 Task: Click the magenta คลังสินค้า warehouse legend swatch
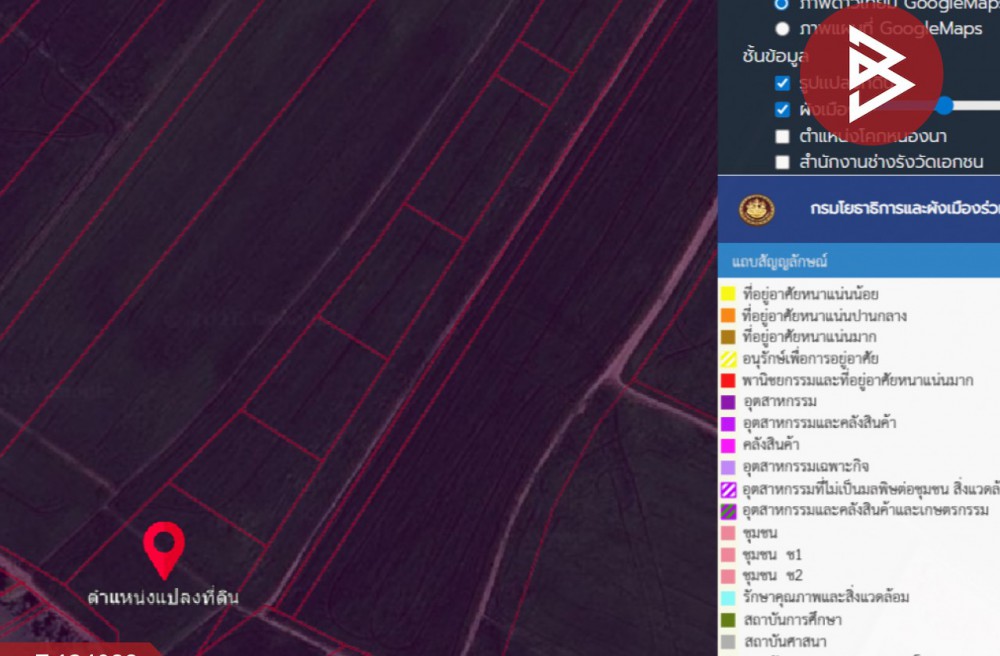(729, 445)
